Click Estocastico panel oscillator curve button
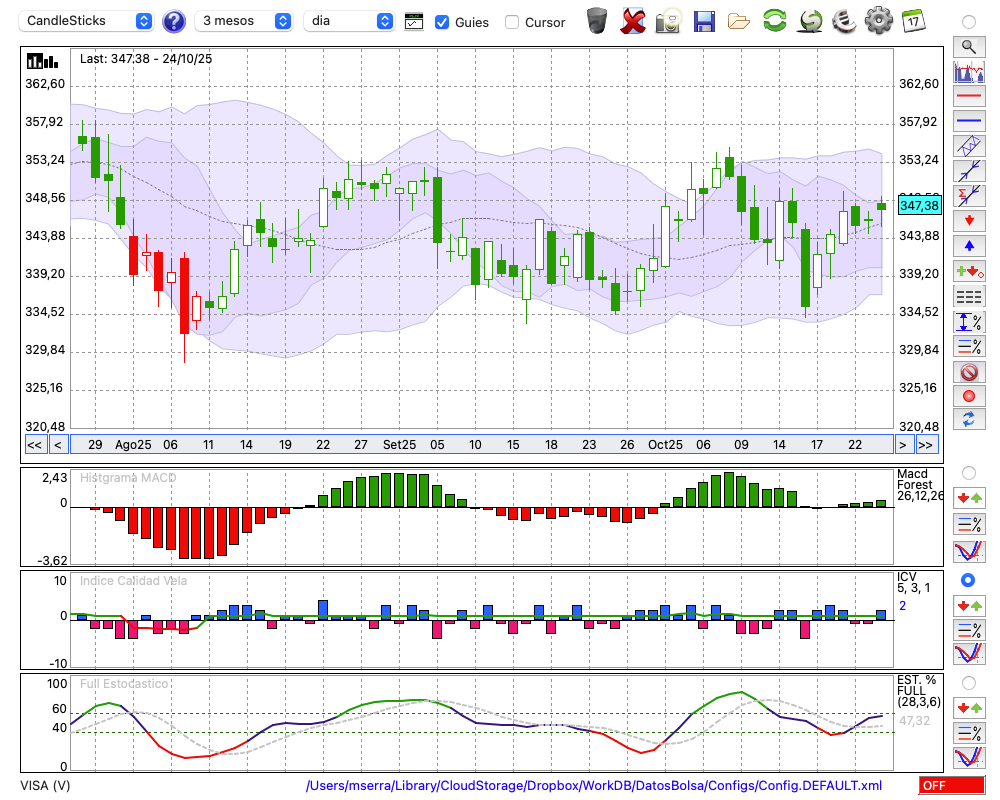Viewport: 1000px width, 800px height. 969,757
